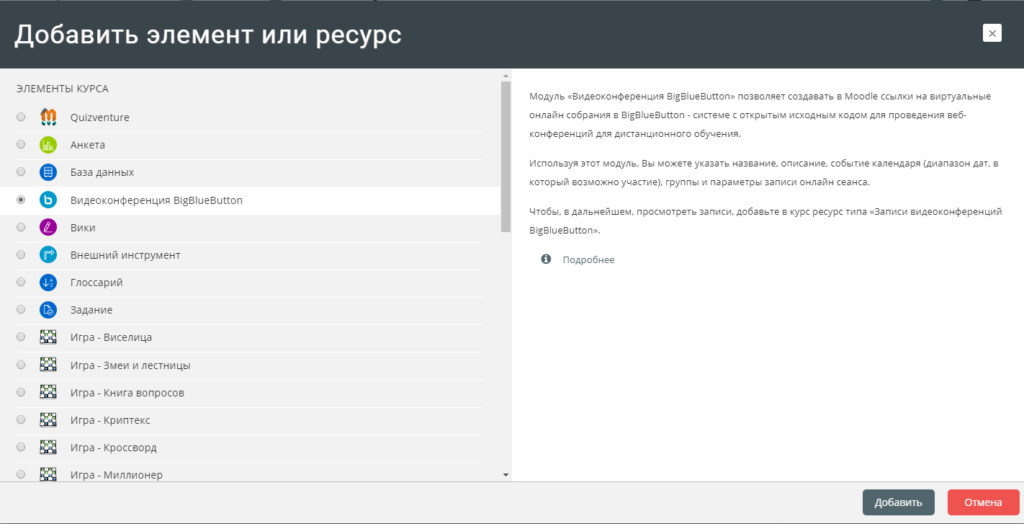Click the BigBlueButton video conference icon
The height and width of the screenshot is (524, 1024).
[x=48, y=201]
